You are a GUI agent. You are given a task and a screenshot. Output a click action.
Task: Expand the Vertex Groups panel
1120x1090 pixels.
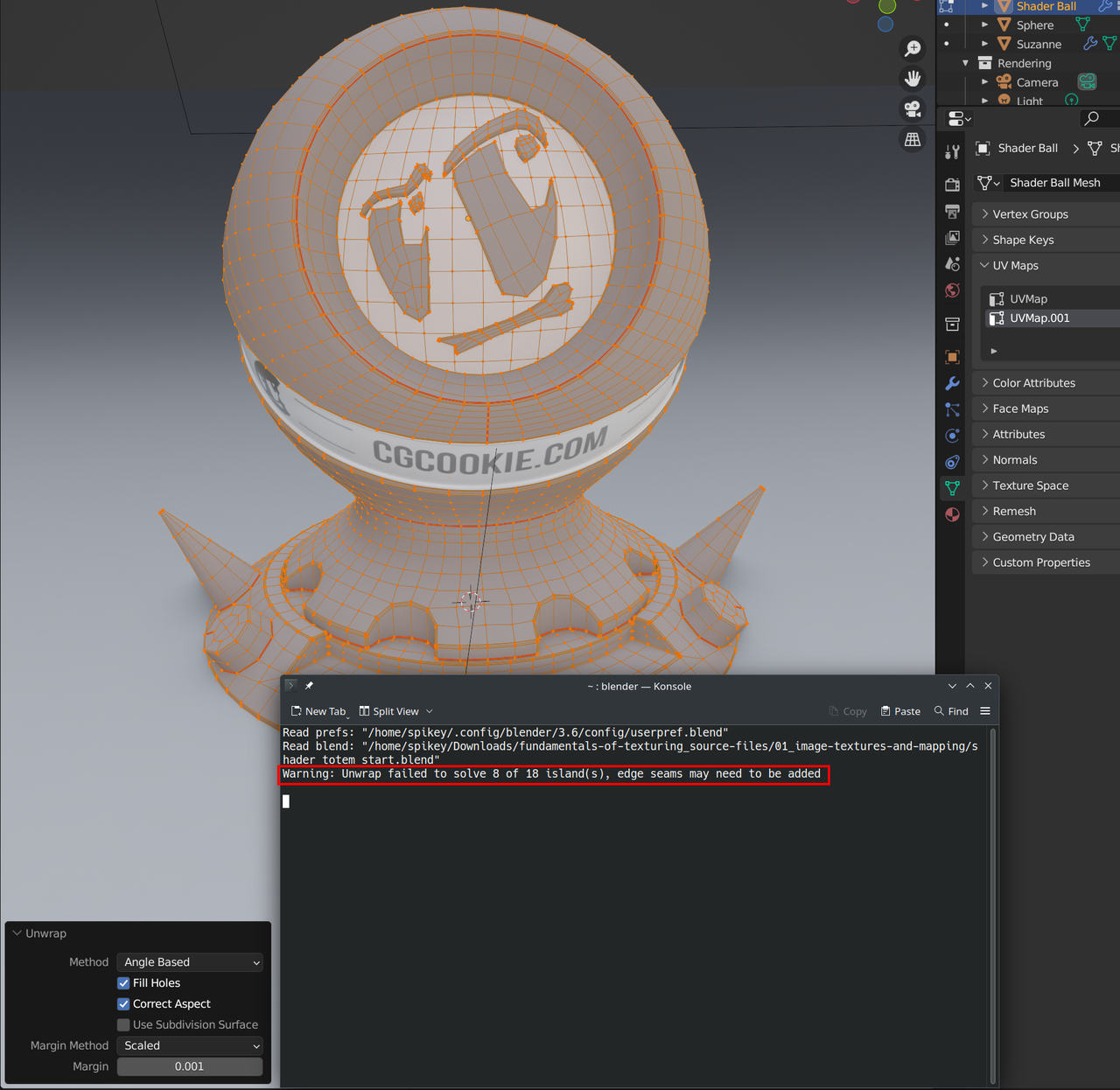985,214
